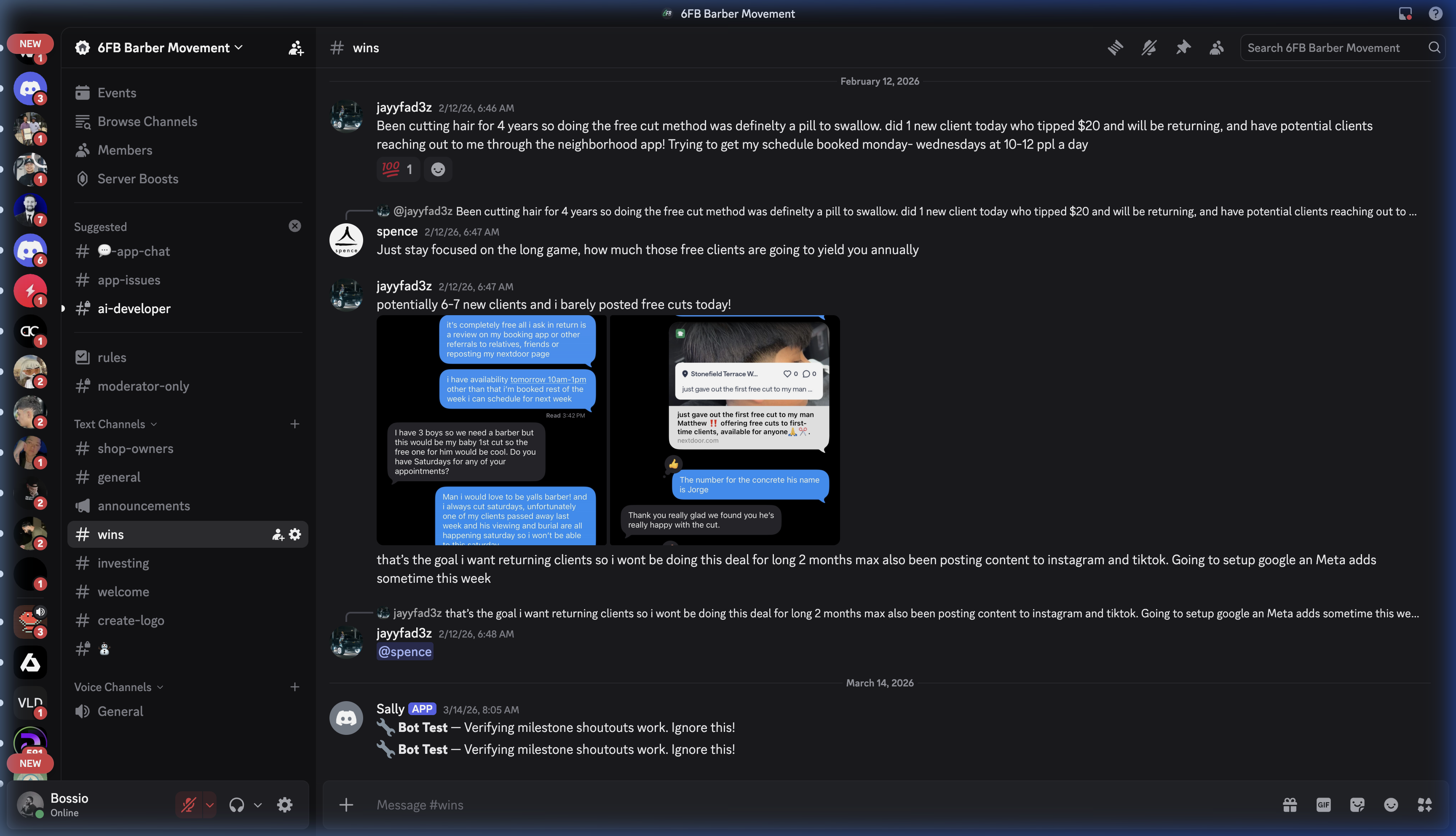1456x836 pixels.
Task: Toggle channel notification mute in the top bar
Action: tap(1148, 48)
